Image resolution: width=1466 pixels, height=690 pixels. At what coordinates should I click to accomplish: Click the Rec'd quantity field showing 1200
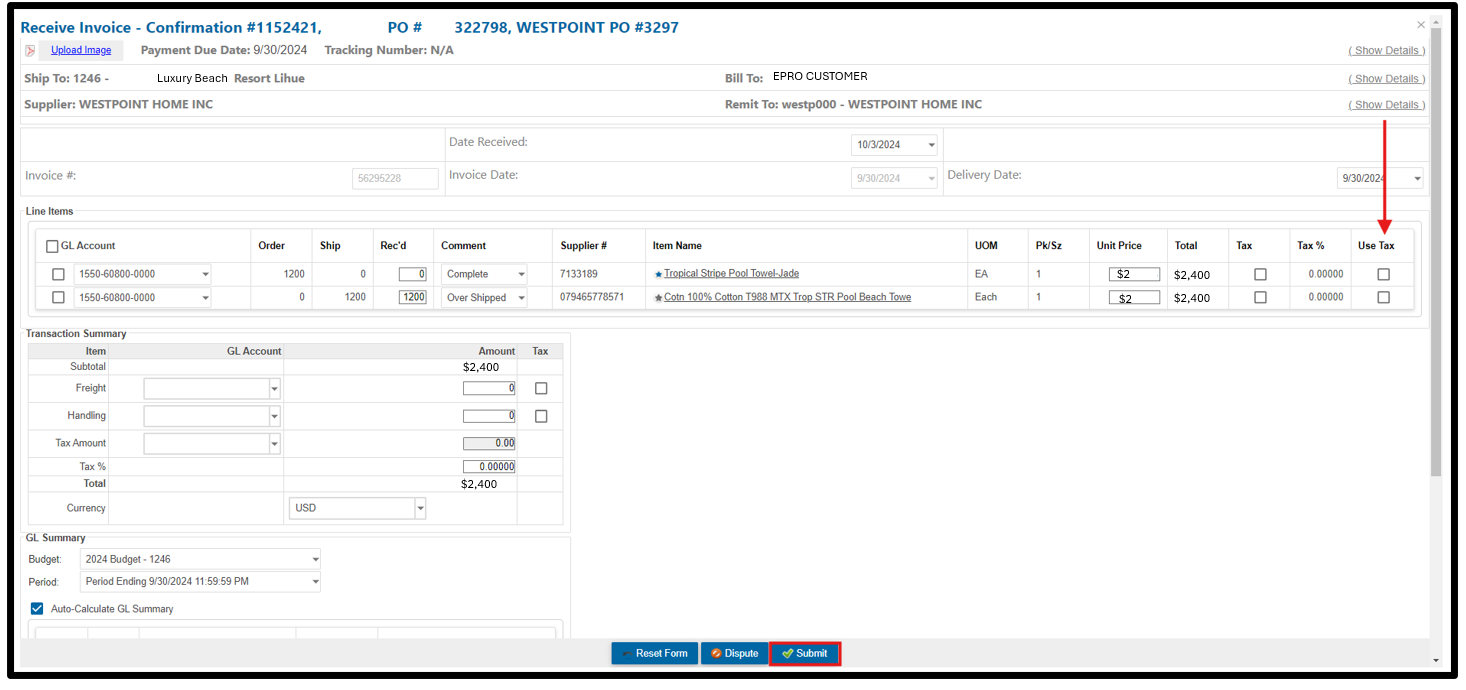coord(412,297)
